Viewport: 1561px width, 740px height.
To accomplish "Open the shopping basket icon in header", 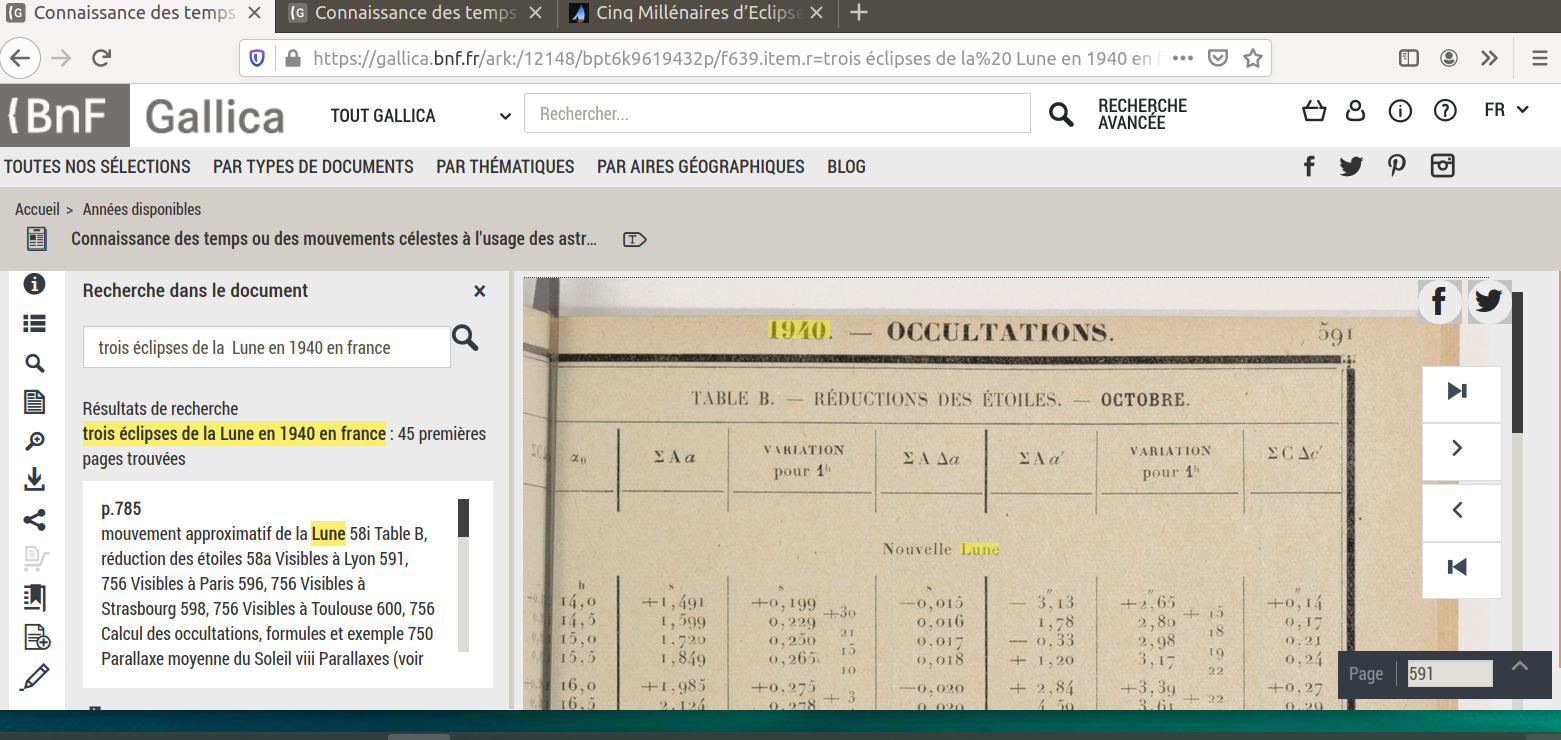I will click(x=1314, y=111).
